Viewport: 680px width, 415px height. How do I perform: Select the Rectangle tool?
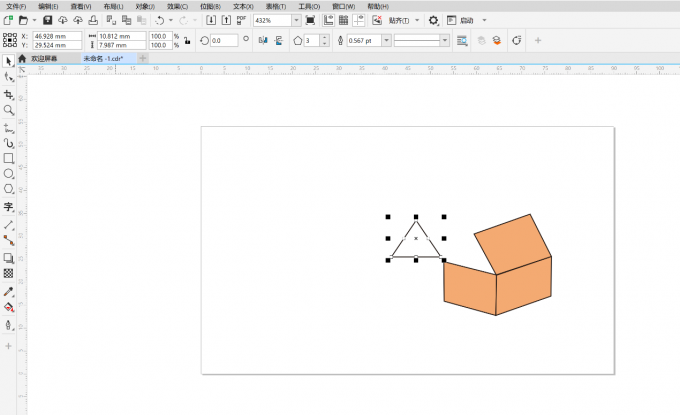click(x=9, y=158)
